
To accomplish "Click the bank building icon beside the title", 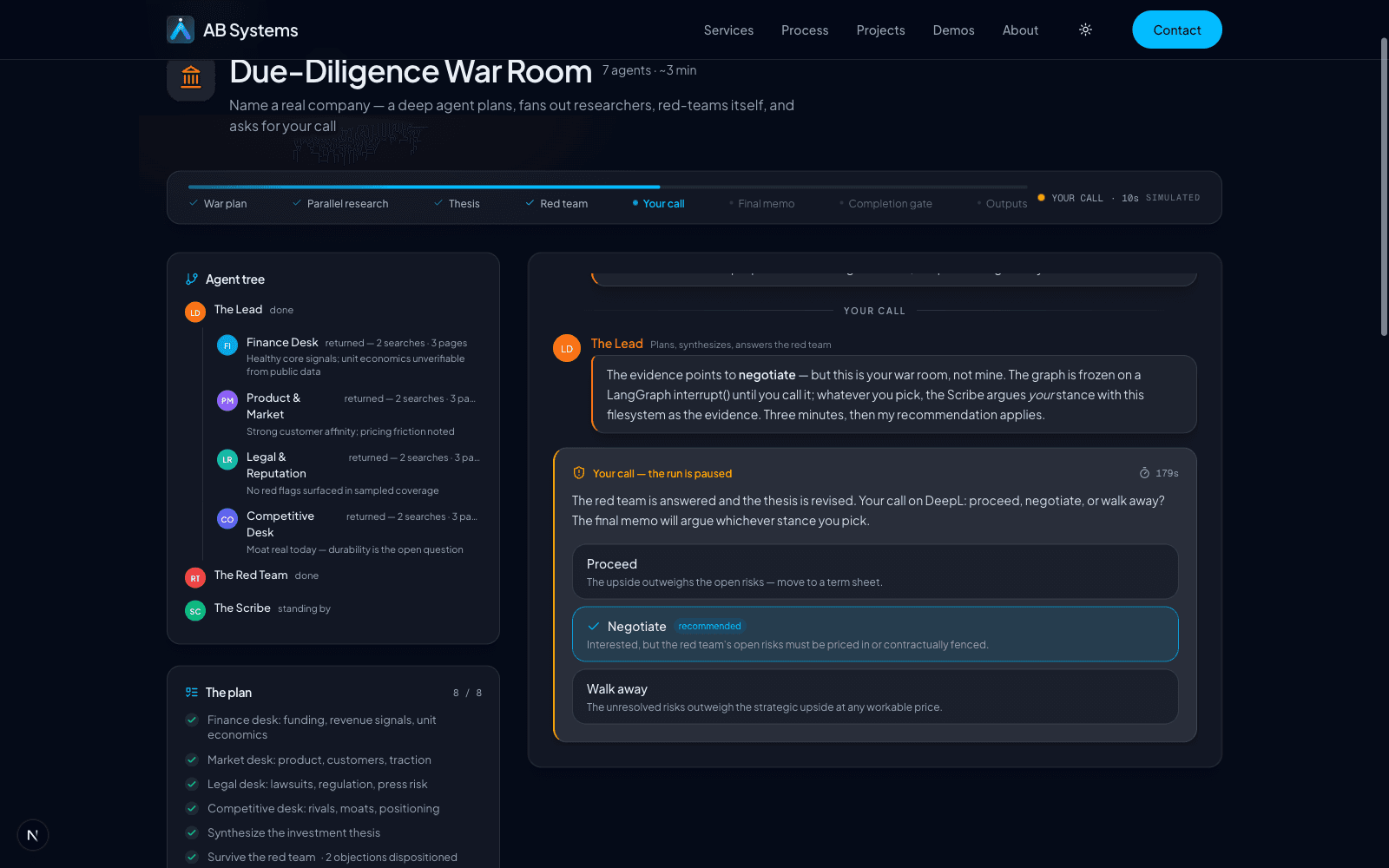I will tap(191, 77).
